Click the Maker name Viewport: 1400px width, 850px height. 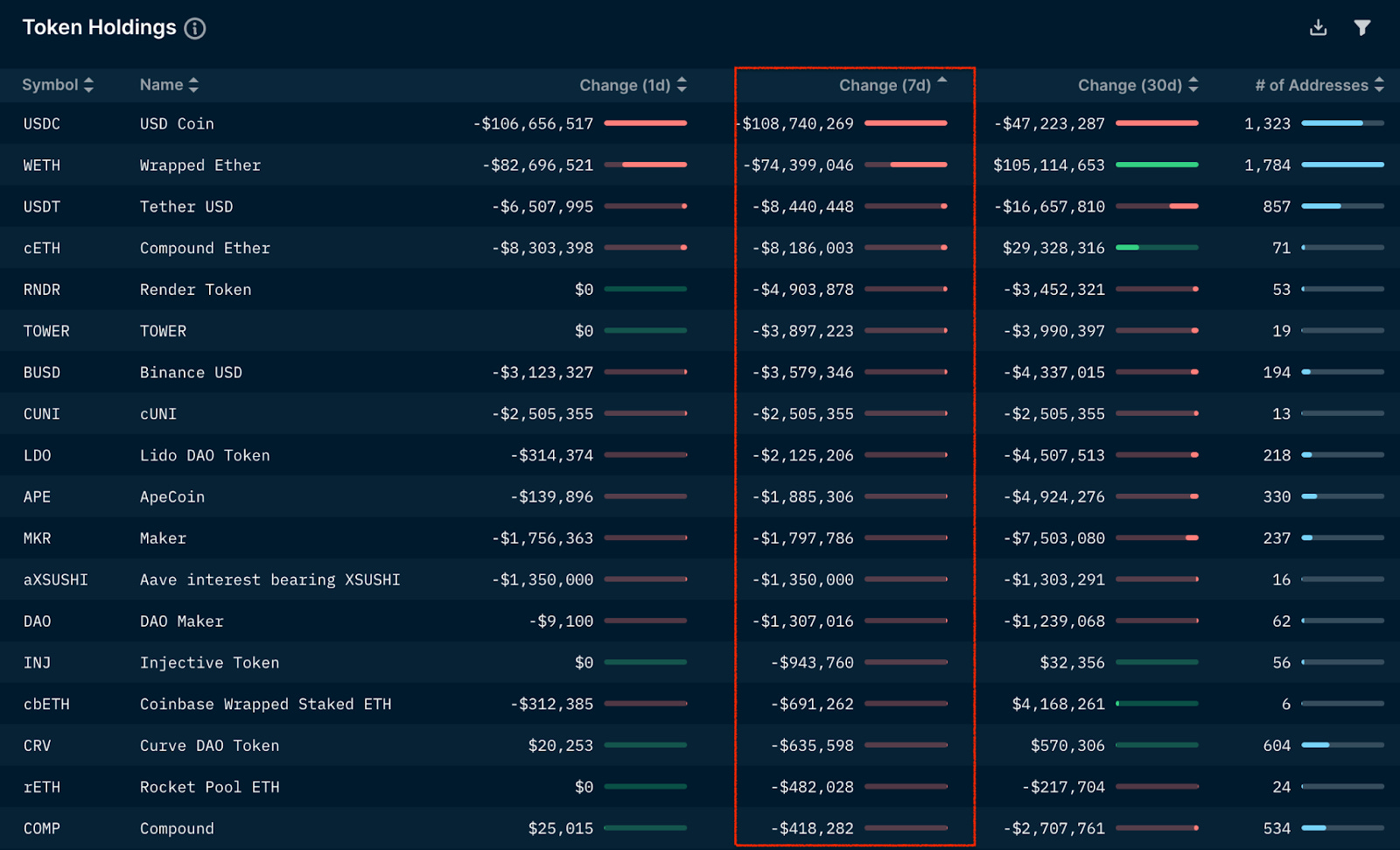[x=163, y=538]
